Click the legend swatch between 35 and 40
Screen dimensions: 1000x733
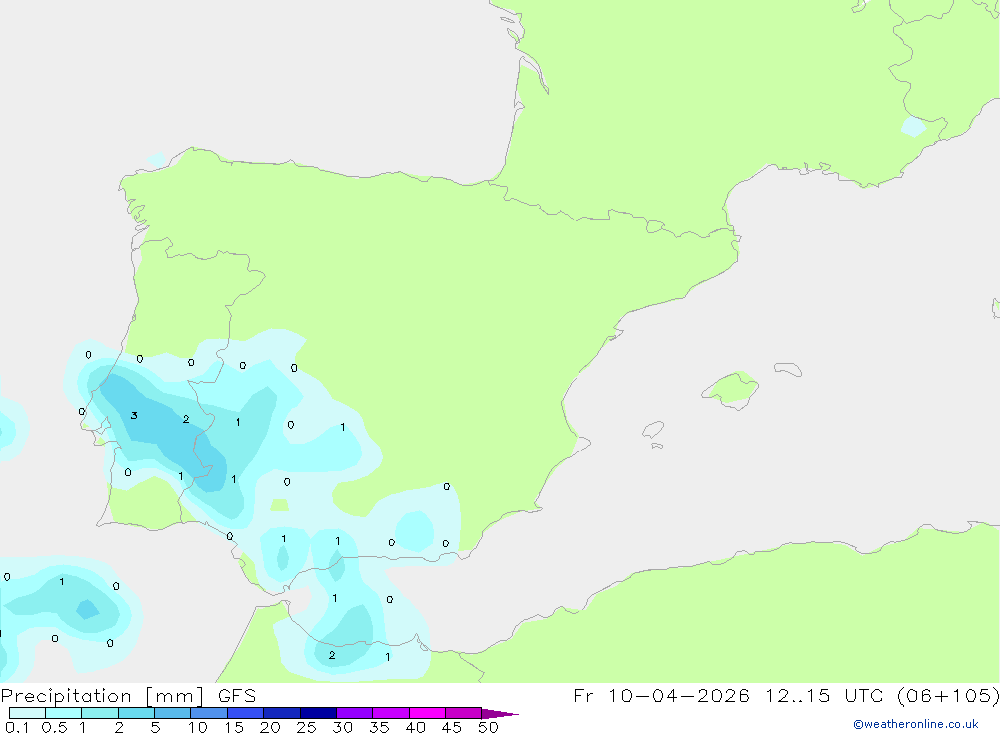click(391, 713)
